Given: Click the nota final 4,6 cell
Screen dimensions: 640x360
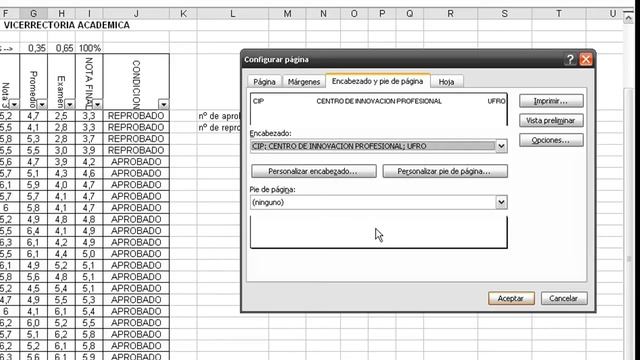Looking at the screenshot, I should [x=89, y=173].
